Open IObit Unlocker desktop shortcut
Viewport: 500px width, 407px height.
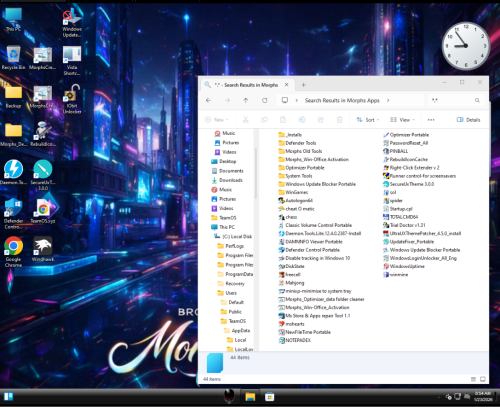(72, 99)
